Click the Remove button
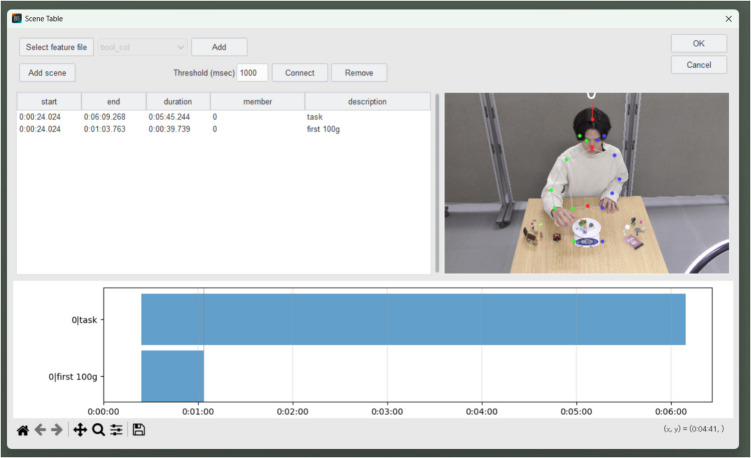 (359, 73)
